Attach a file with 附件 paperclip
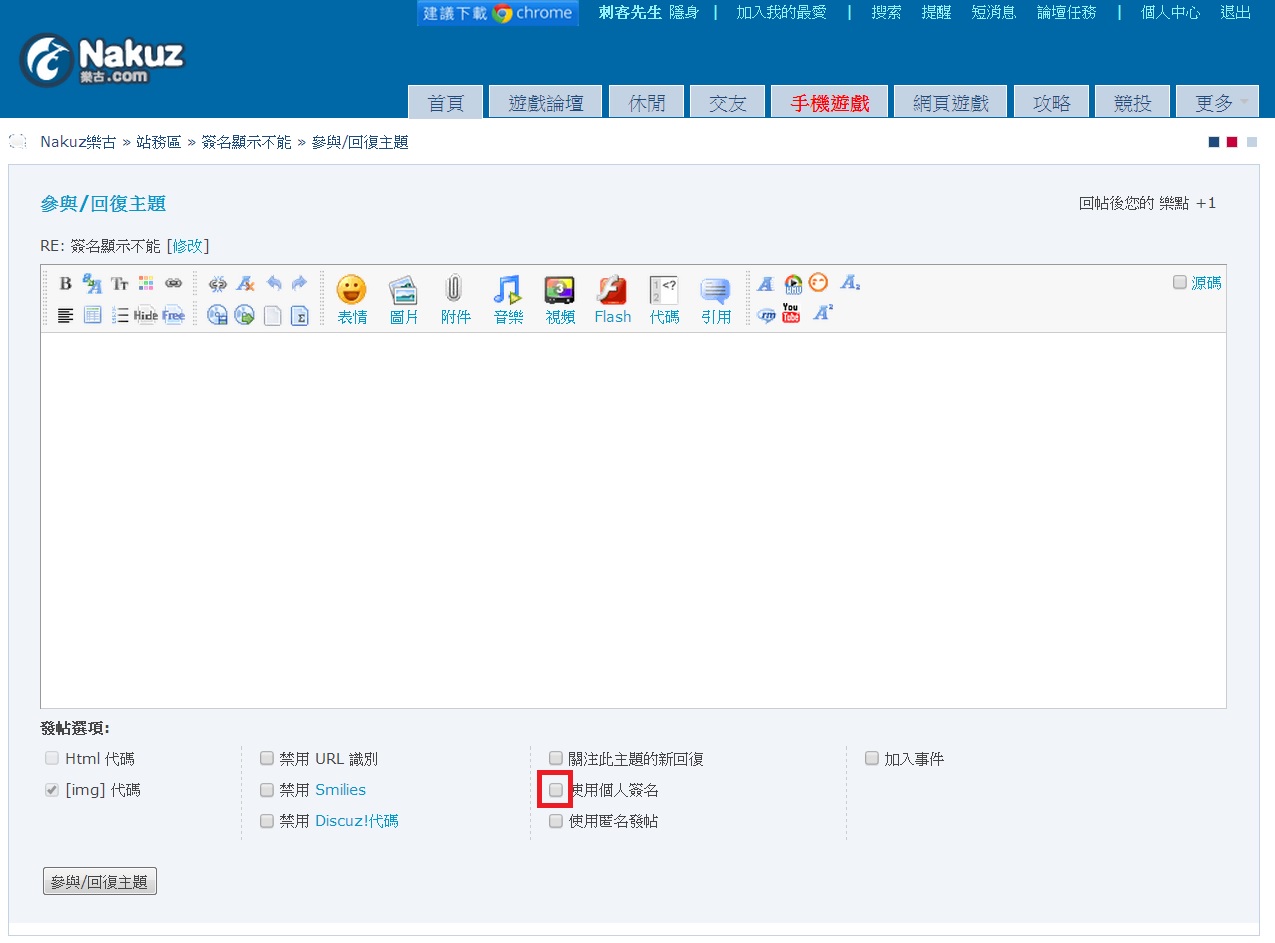1275x943 pixels. click(x=455, y=299)
